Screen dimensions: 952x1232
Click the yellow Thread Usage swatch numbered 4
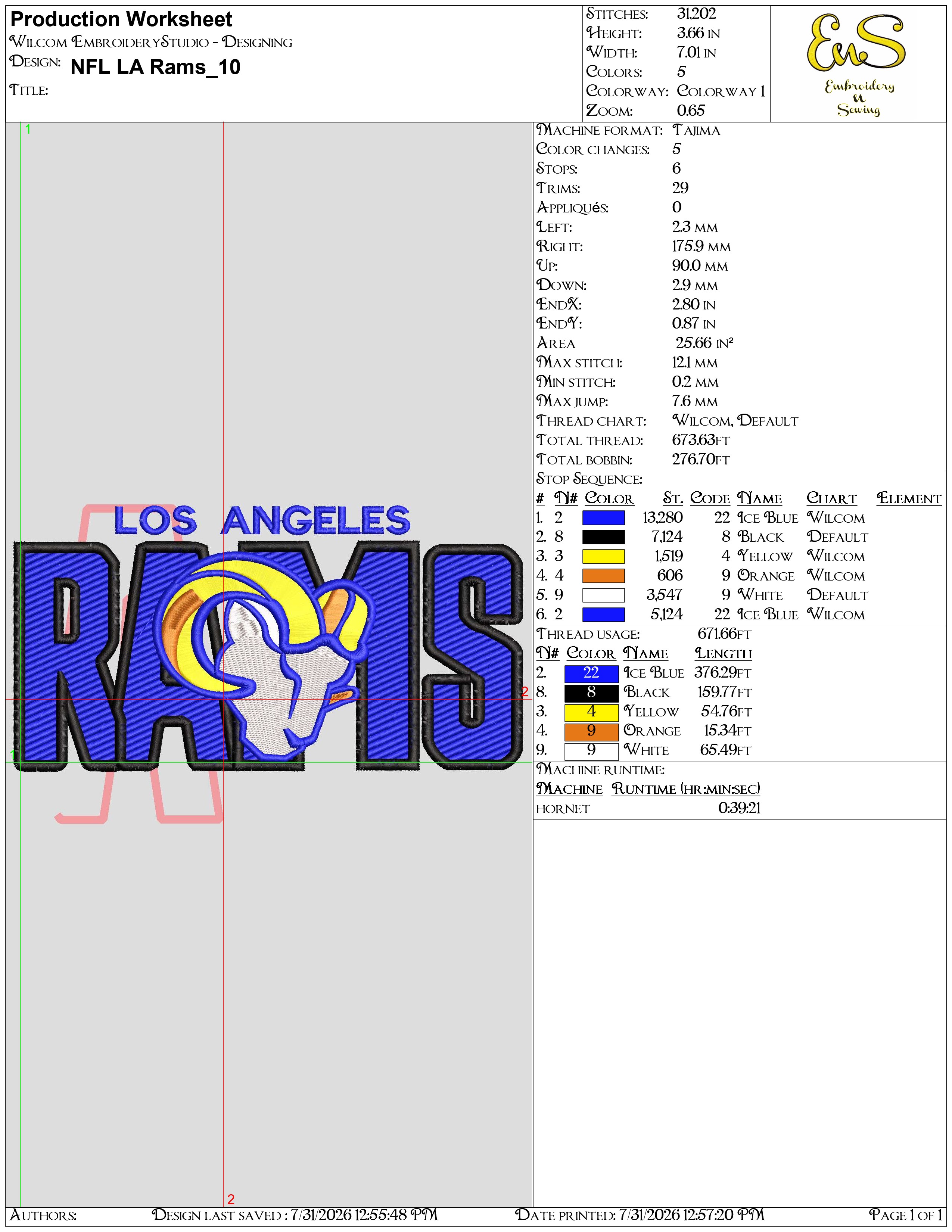pos(591,712)
